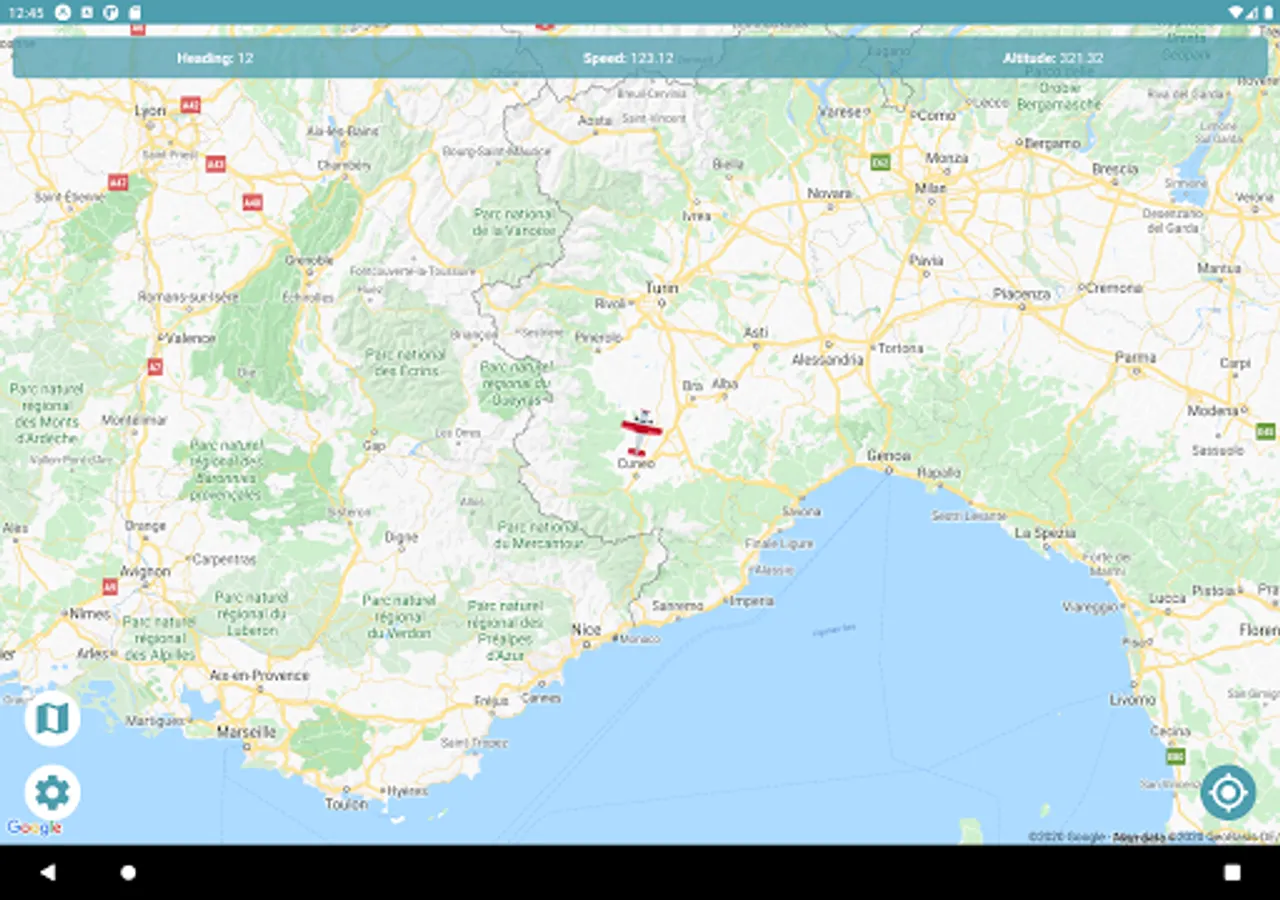Tap the A47 highway shield

(x=118, y=183)
